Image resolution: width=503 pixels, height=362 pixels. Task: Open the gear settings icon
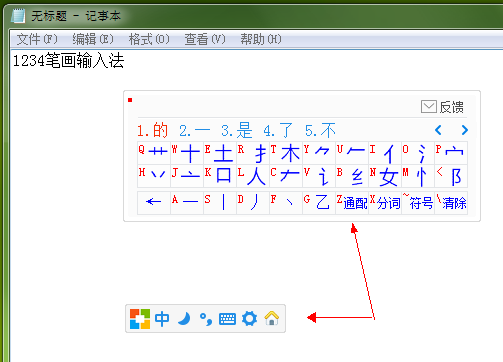pyautogui.click(x=250, y=319)
